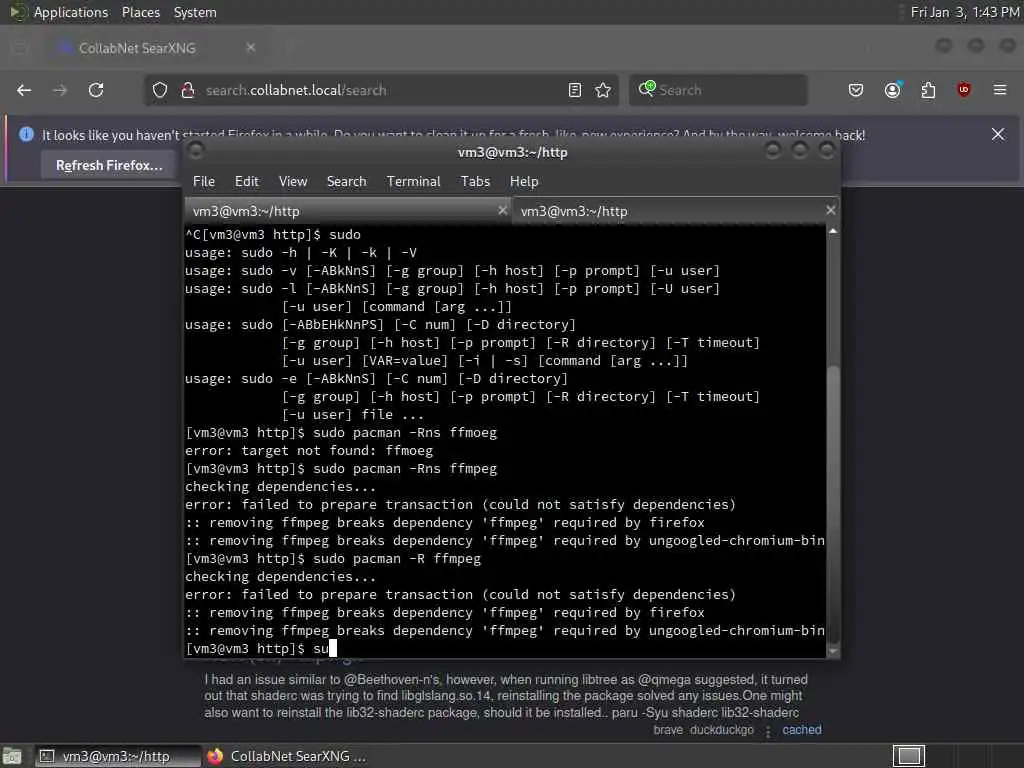Click terminal scrollbar up arrow

pyautogui.click(x=833, y=231)
